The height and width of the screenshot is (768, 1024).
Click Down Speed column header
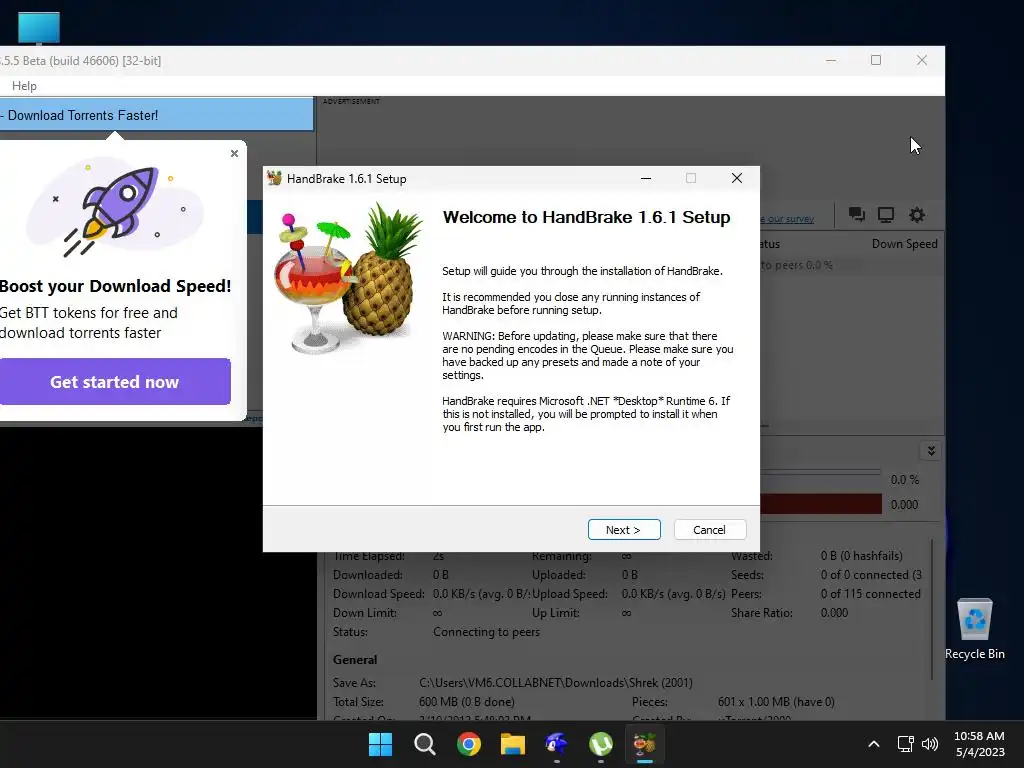(904, 244)
